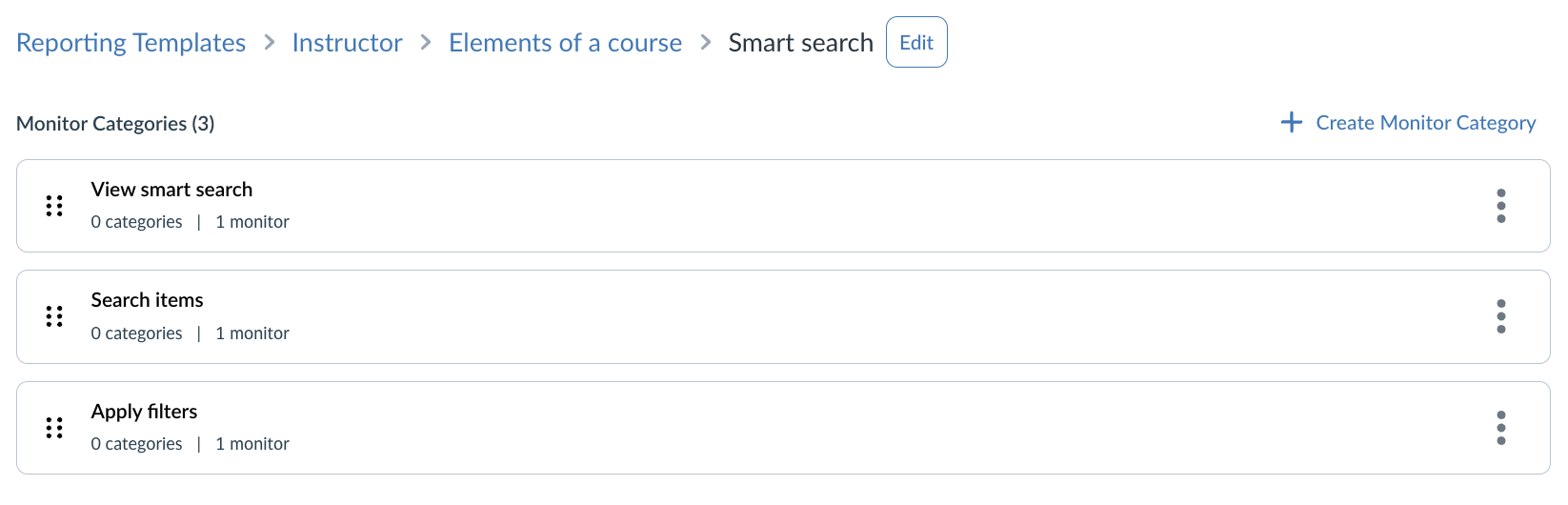Click breadcrumb chevron after Reporting Templates
The image size is (1568, 505).
click(270, 43)
